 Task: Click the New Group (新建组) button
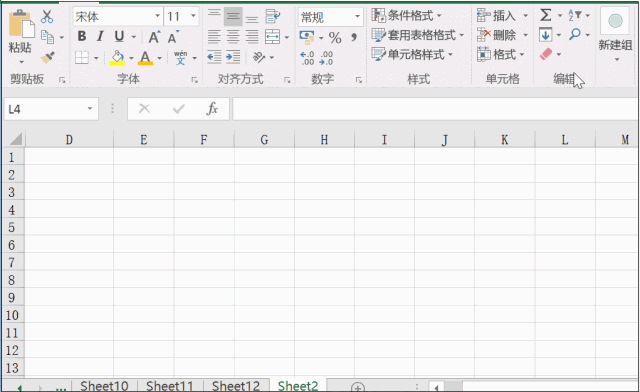(x=615, y=34)
